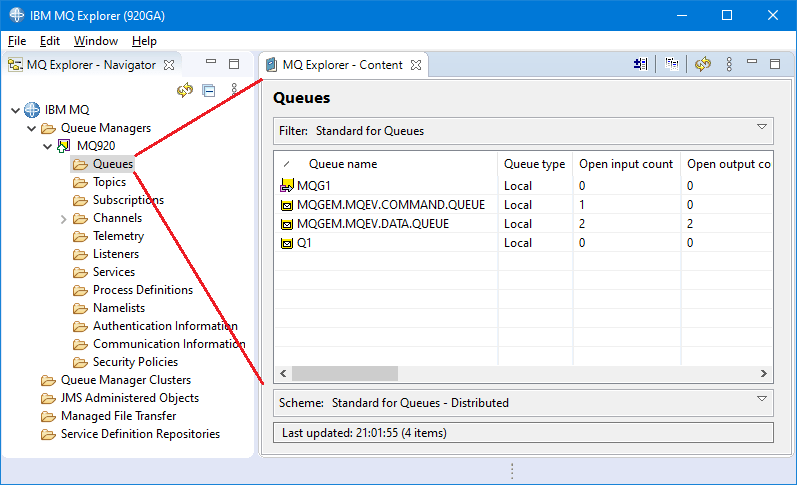This screenshot has width=797, height=485.
Task: Open the Edit menu
Action: 50,41
